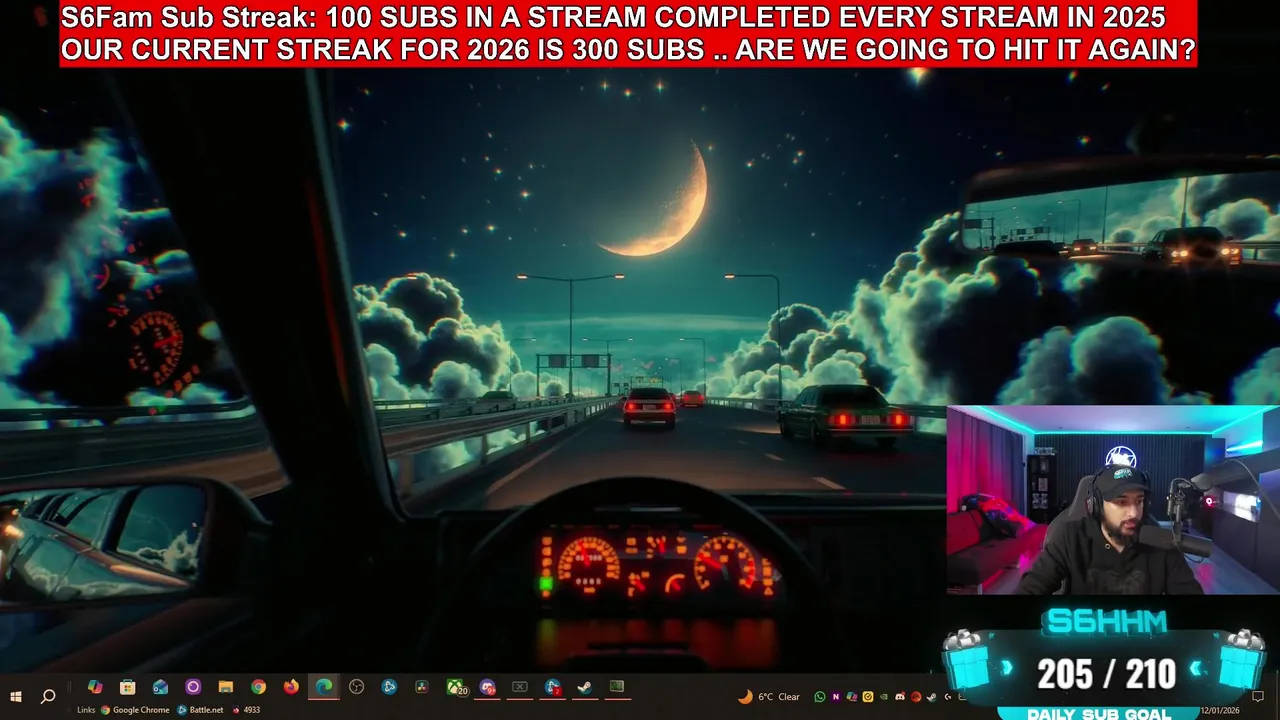Open Discord system tray icon
The width and height of the screenshot is (1280, 720).
tap(900, 697)
